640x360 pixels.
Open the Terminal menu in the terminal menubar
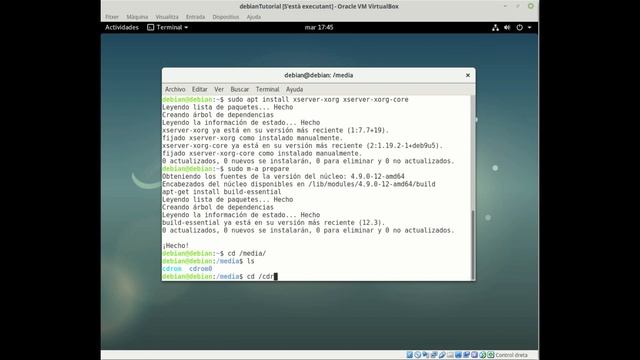coord(267,89)
